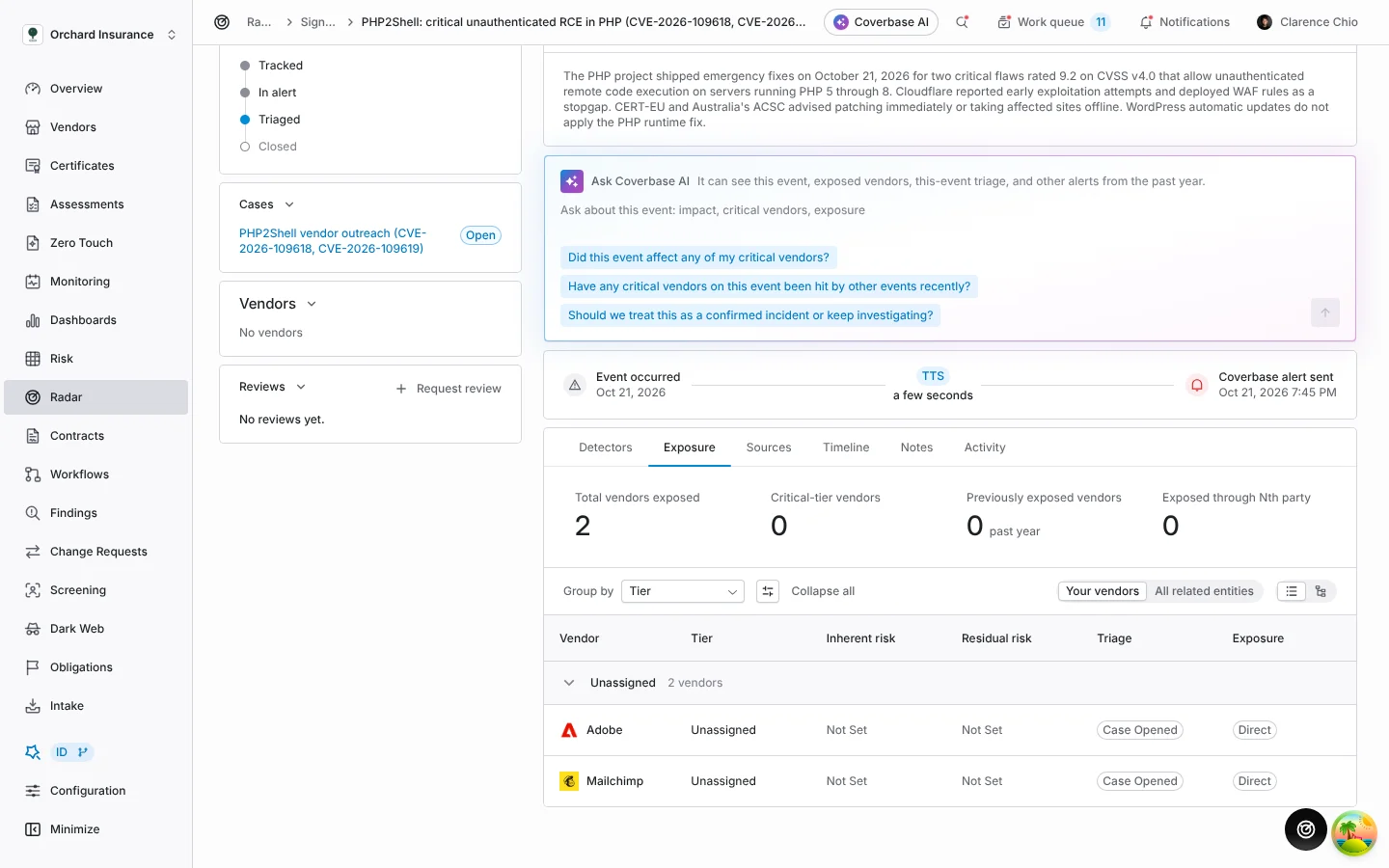Collapse the Unassigned vendors group
This screenshot has width=1389, height=868.
[x=569, y=683]
